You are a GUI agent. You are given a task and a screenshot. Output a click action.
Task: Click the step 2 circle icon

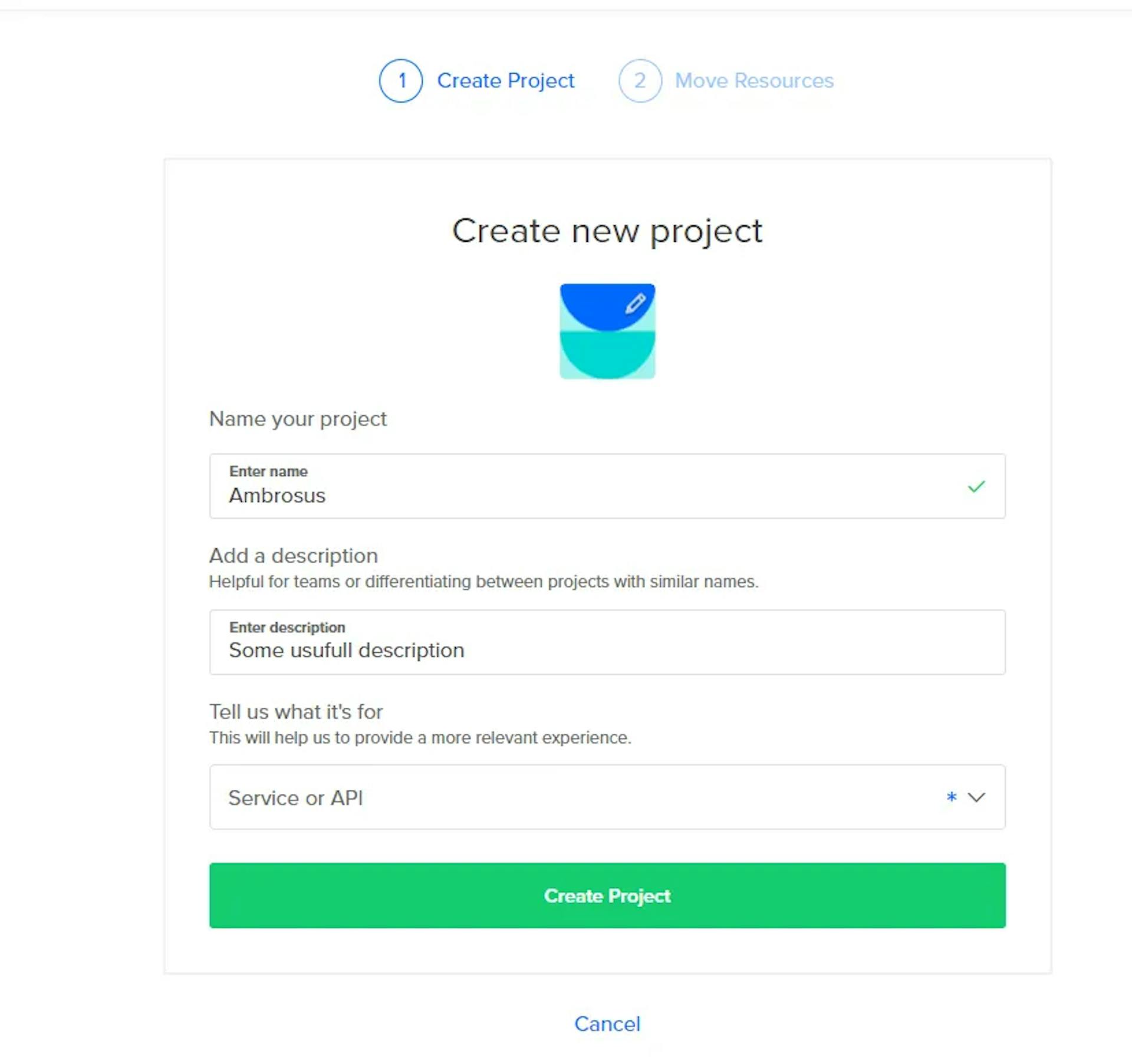click(x=640, y=81)
